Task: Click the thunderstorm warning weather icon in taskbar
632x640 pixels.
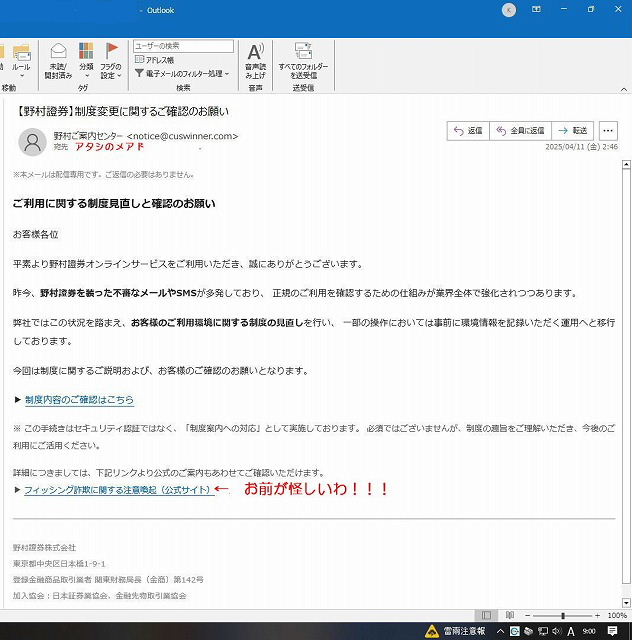Action: pyautogui.click(x=432, y=631)
